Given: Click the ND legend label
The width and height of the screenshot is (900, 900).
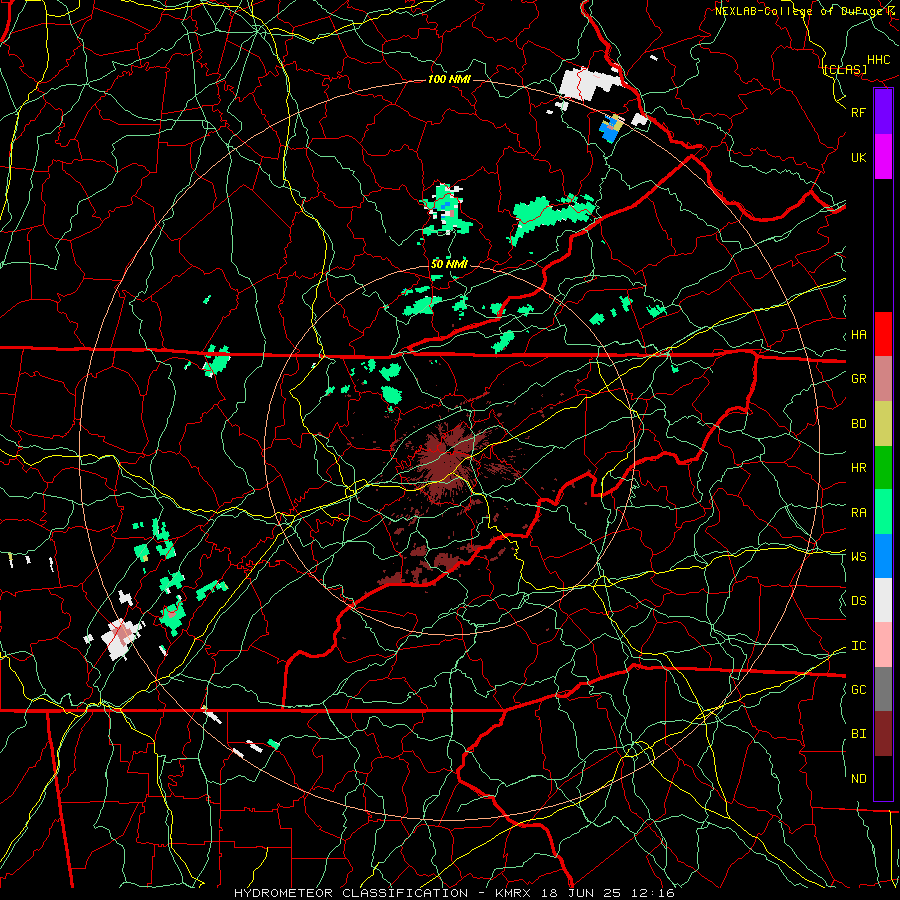Looking at the screenshot, I should (x=859, y=779).
